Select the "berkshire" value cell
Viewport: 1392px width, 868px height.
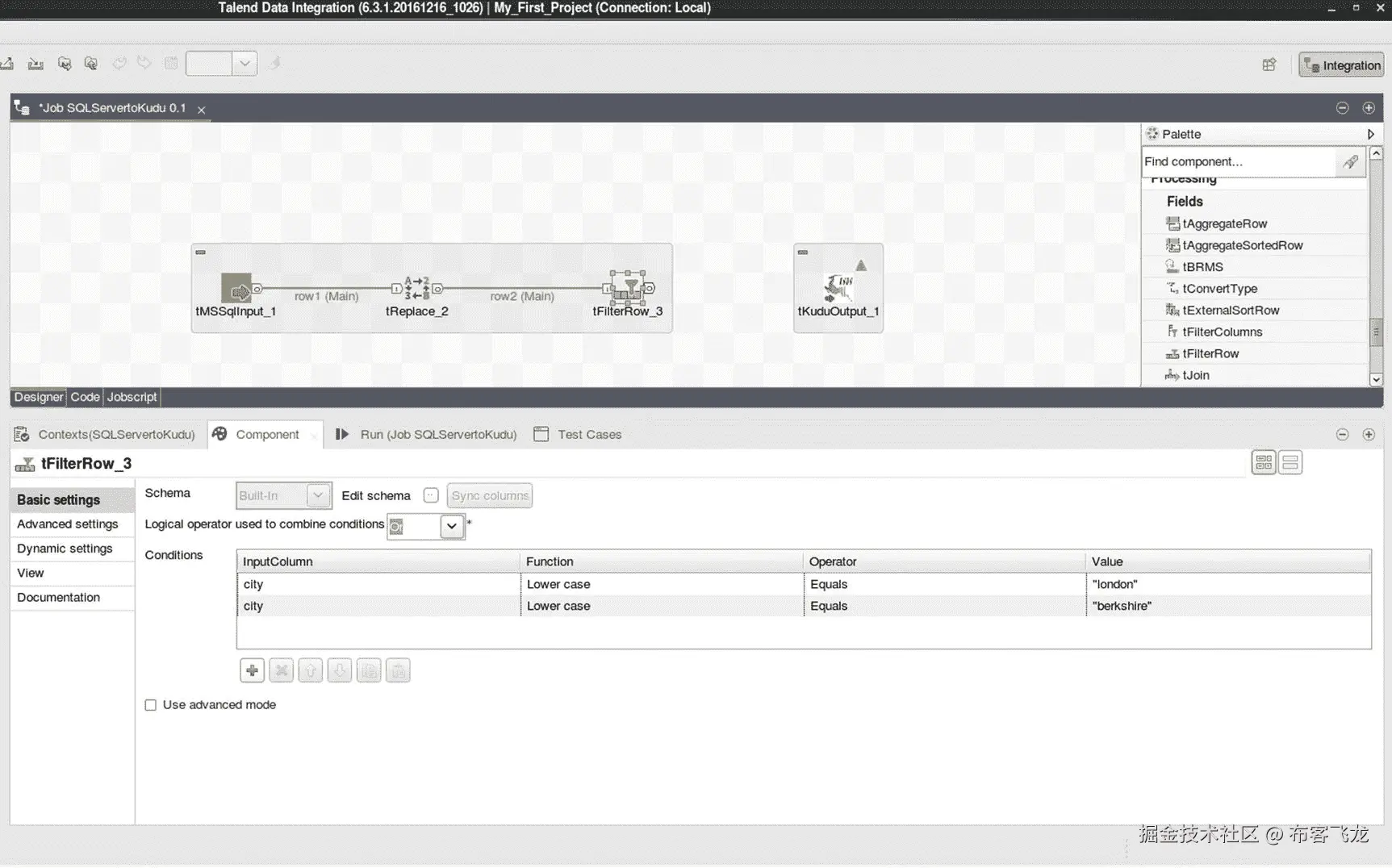pyautogui.click(x=1228, y=607)
